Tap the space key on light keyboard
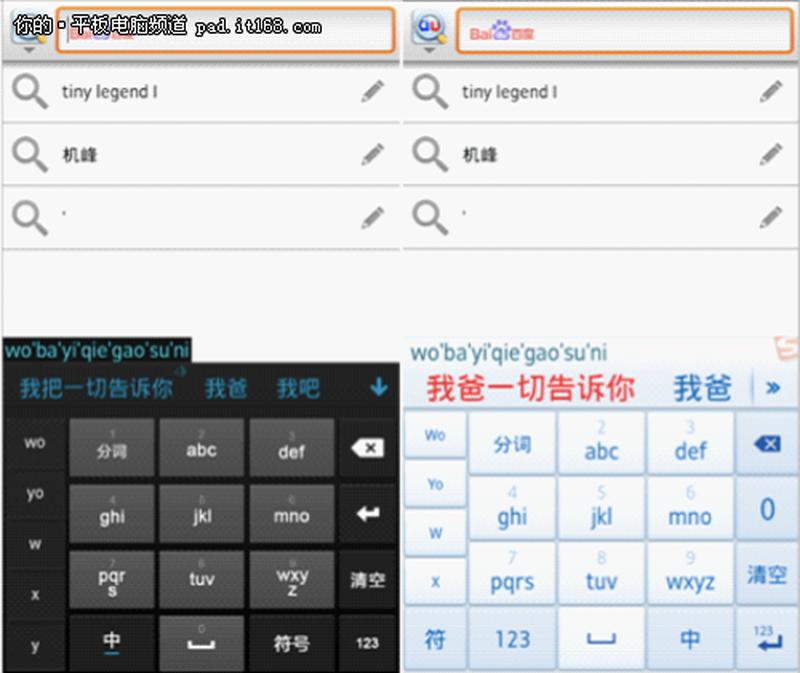The height and width of the screenshot is (673, 800). point(601,639)
